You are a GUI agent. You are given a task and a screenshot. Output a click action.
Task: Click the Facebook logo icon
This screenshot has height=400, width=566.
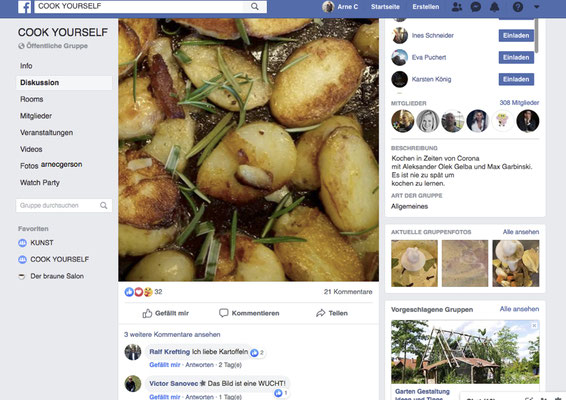(x=25, y=7)
